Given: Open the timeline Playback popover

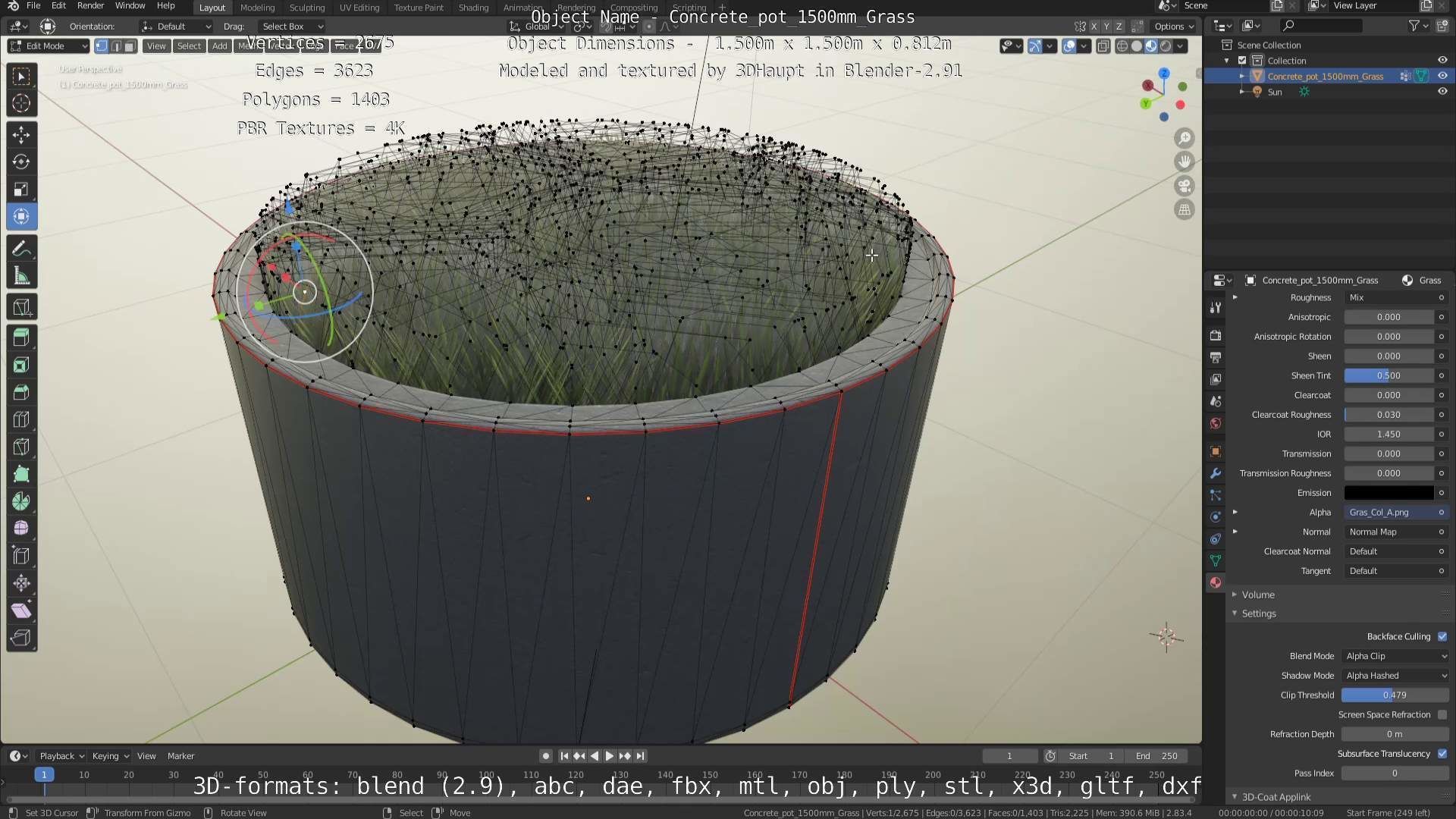Looking at the screenshot, I should click(61, 756).
